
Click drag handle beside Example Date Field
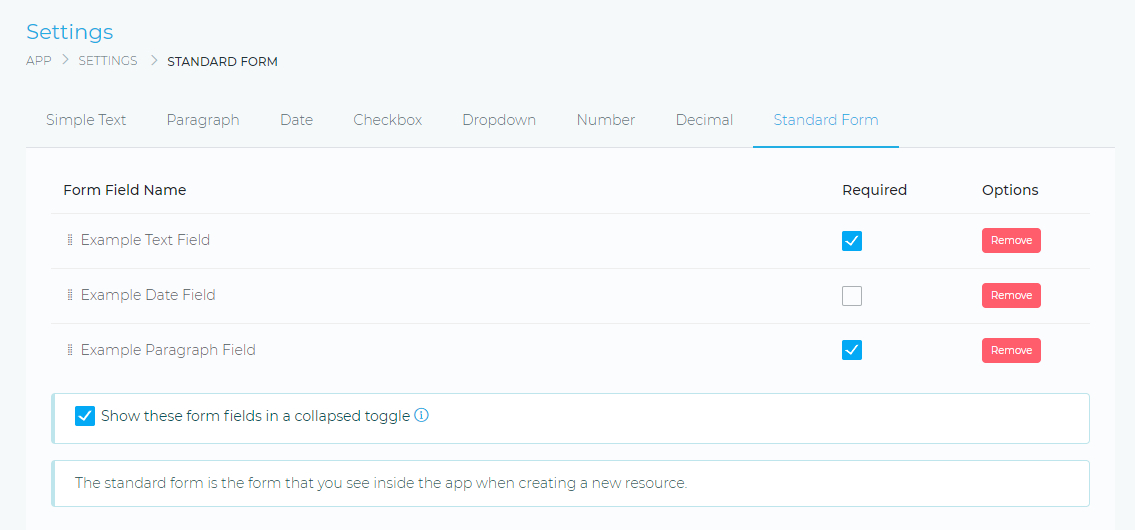coord(70,295)
